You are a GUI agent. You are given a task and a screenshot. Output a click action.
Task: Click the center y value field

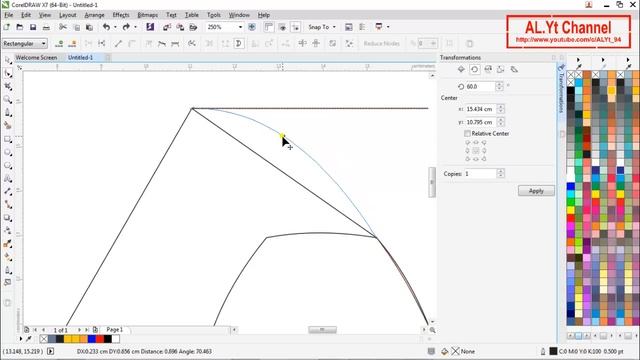(481, 122)
